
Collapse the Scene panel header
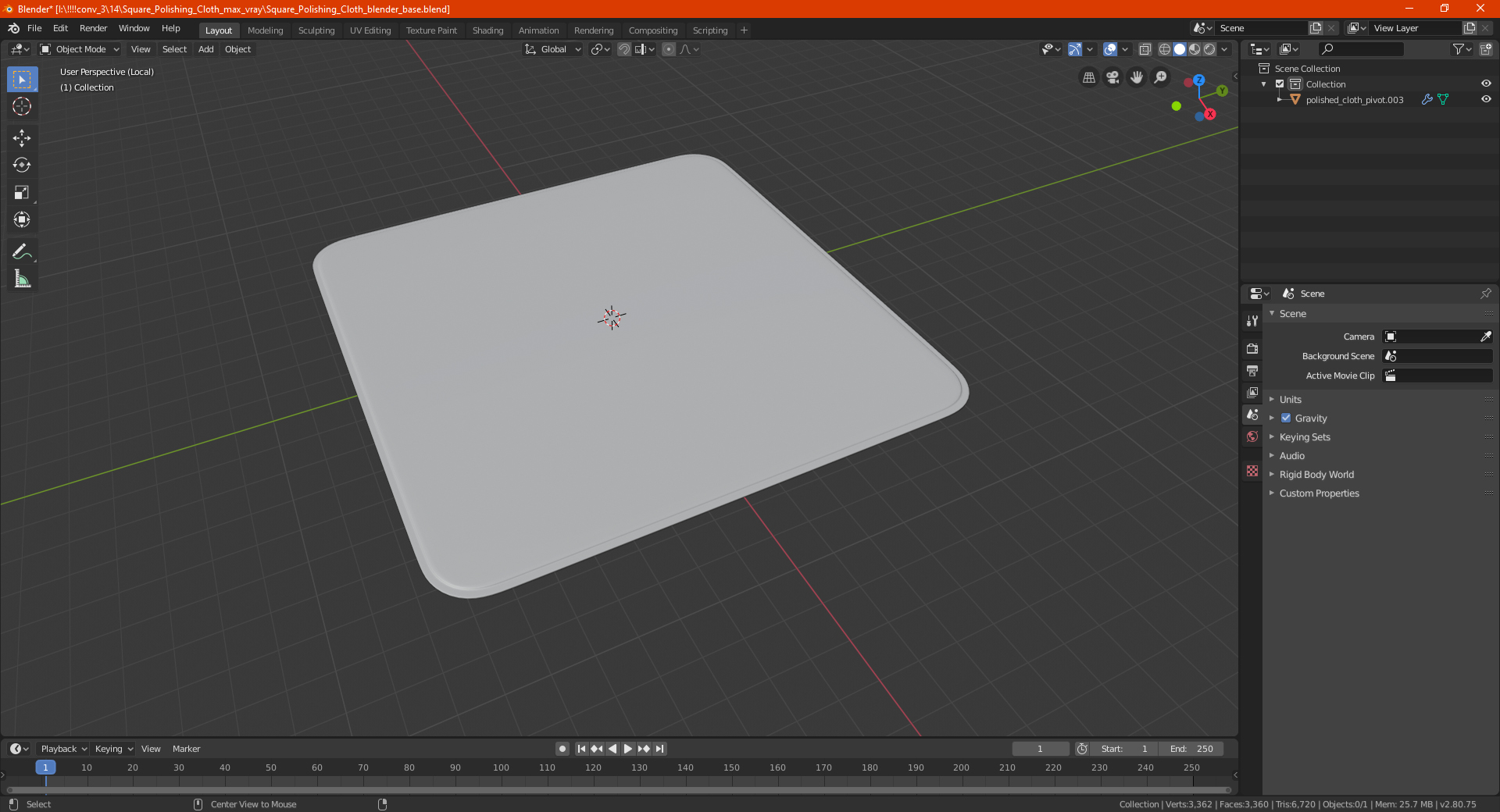pyautogui.click(x=1292, y=314)
